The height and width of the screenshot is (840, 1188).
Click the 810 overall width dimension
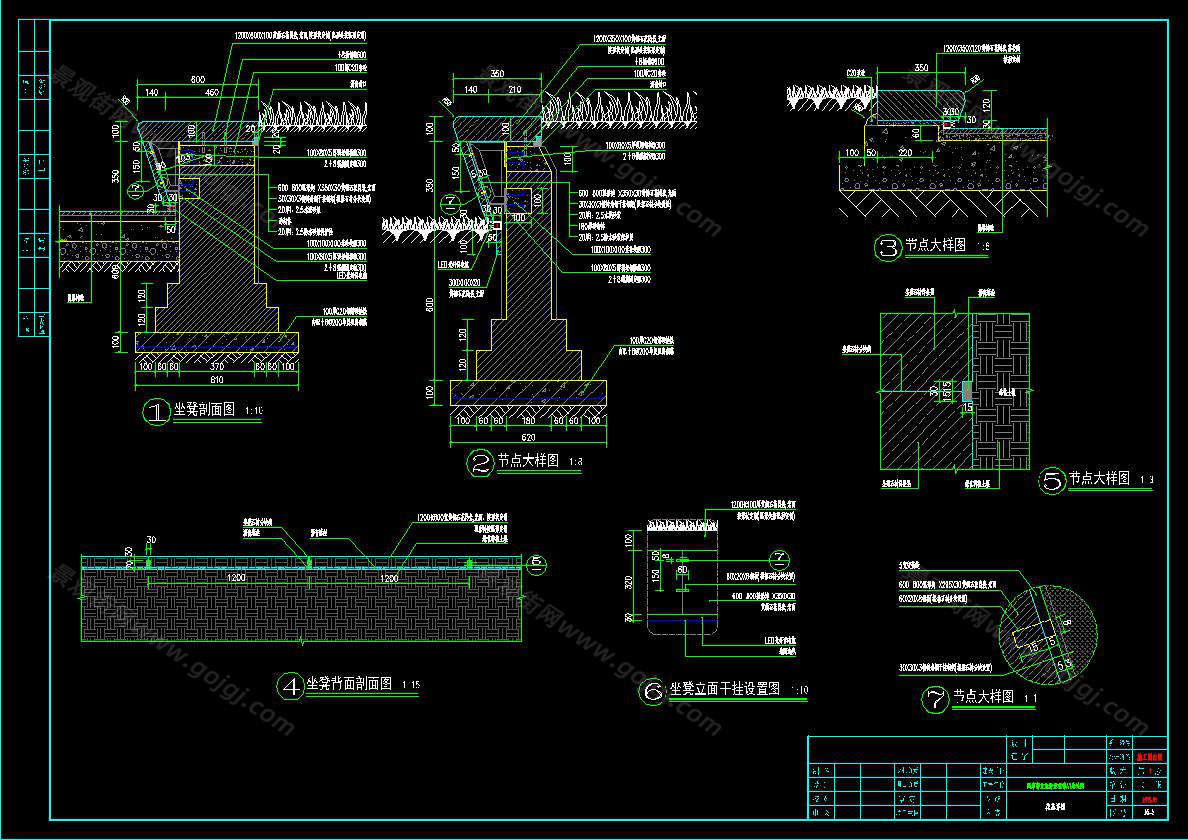217,380
